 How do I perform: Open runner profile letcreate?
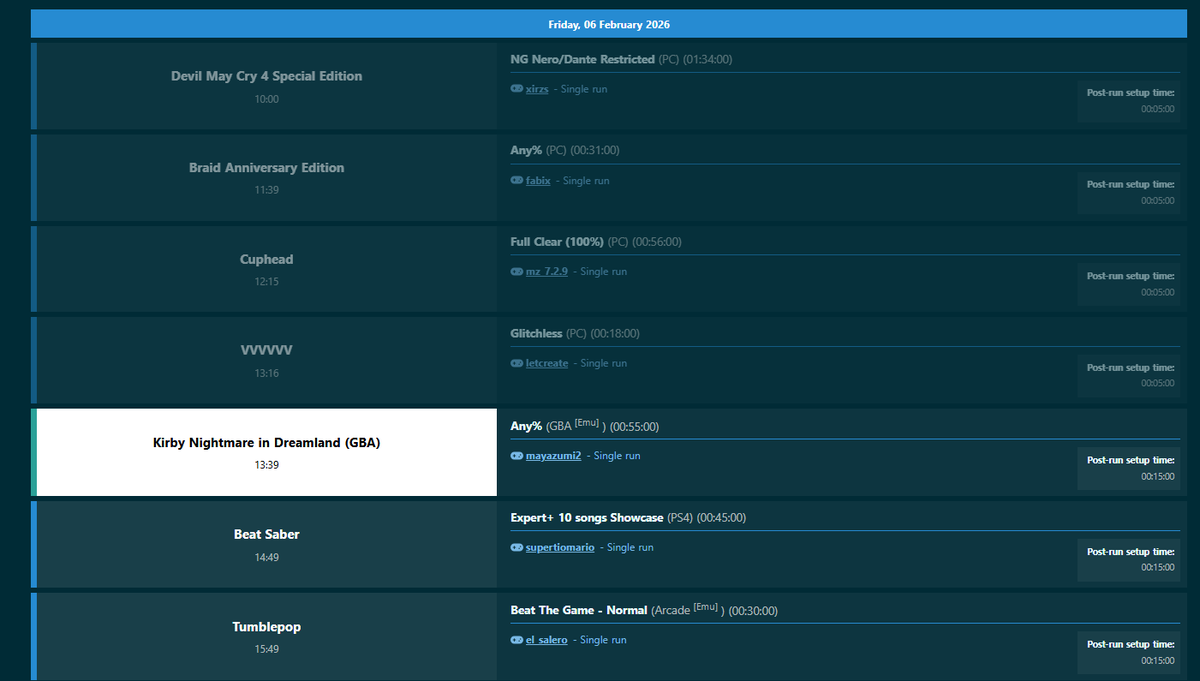547,363
